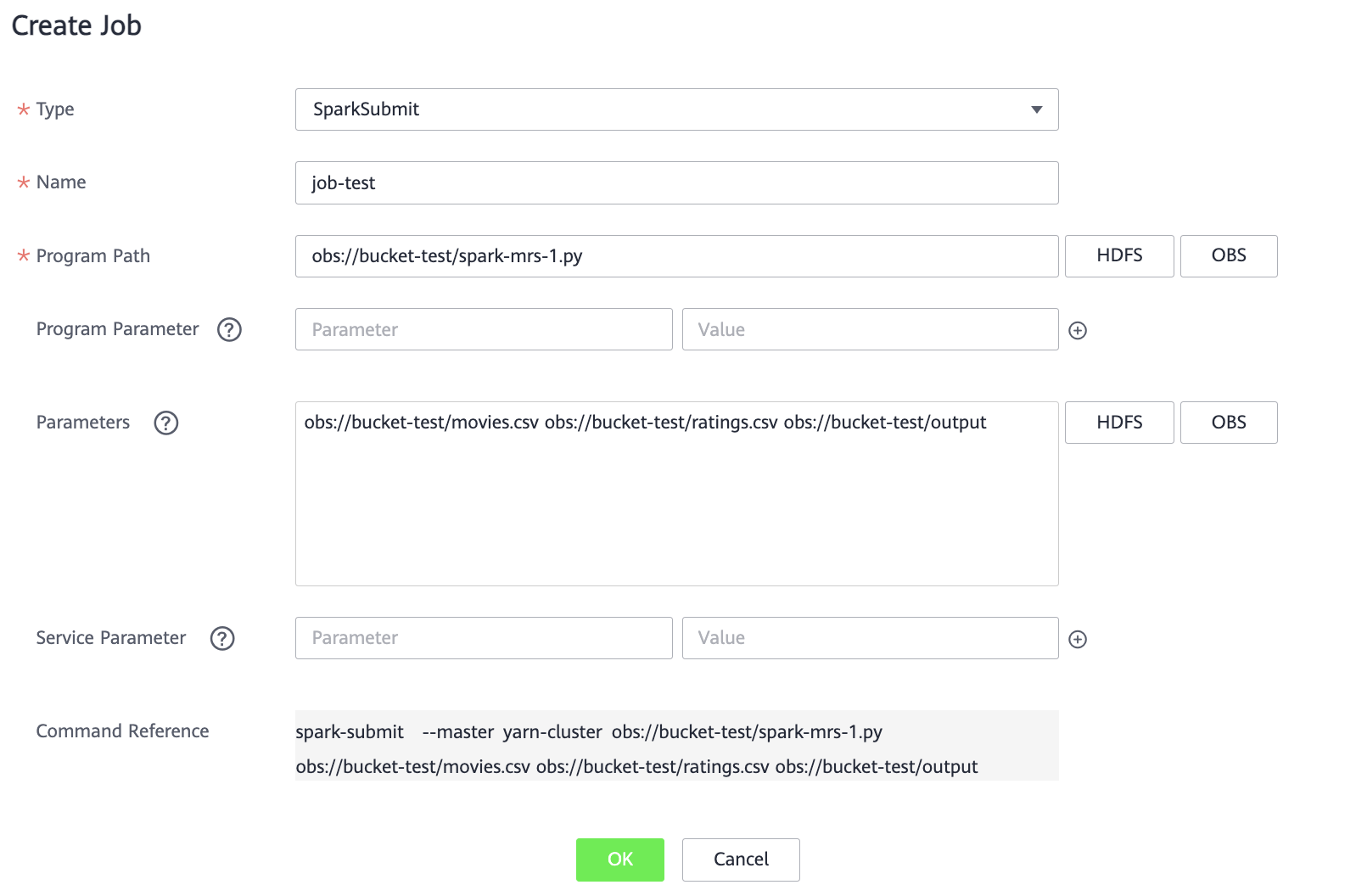Cancel the Create Job dialog
The image size is (1356, 896).
740,860
